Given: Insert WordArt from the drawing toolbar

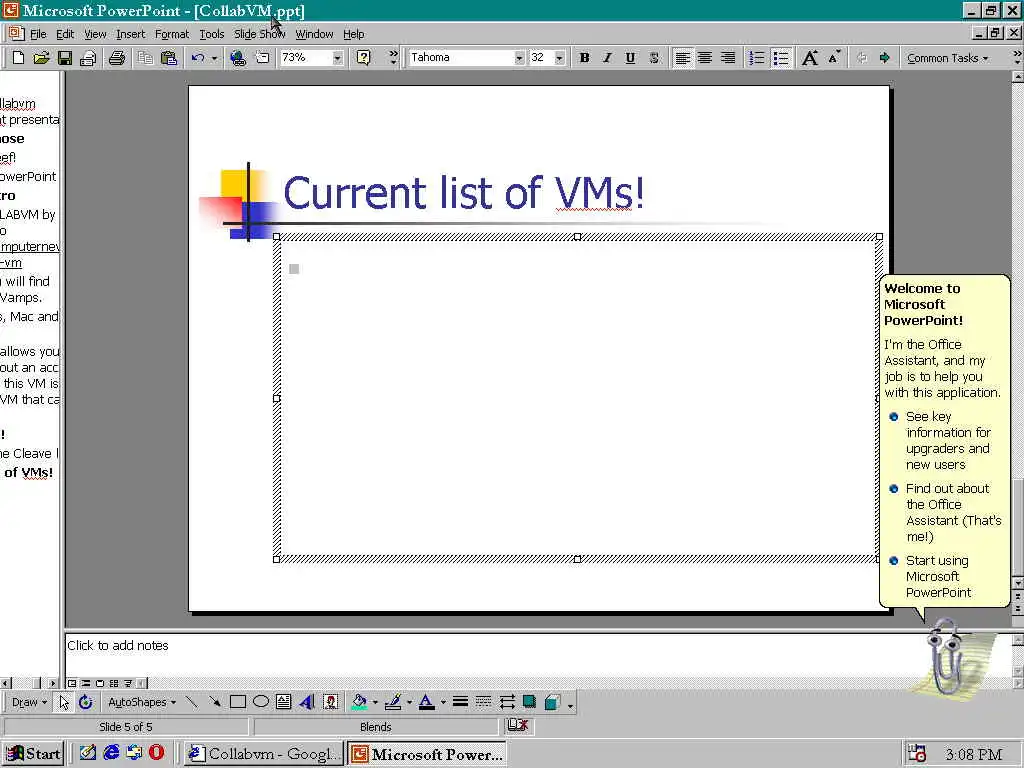Looking at the screenshot, I should click(x=307, y=702).
